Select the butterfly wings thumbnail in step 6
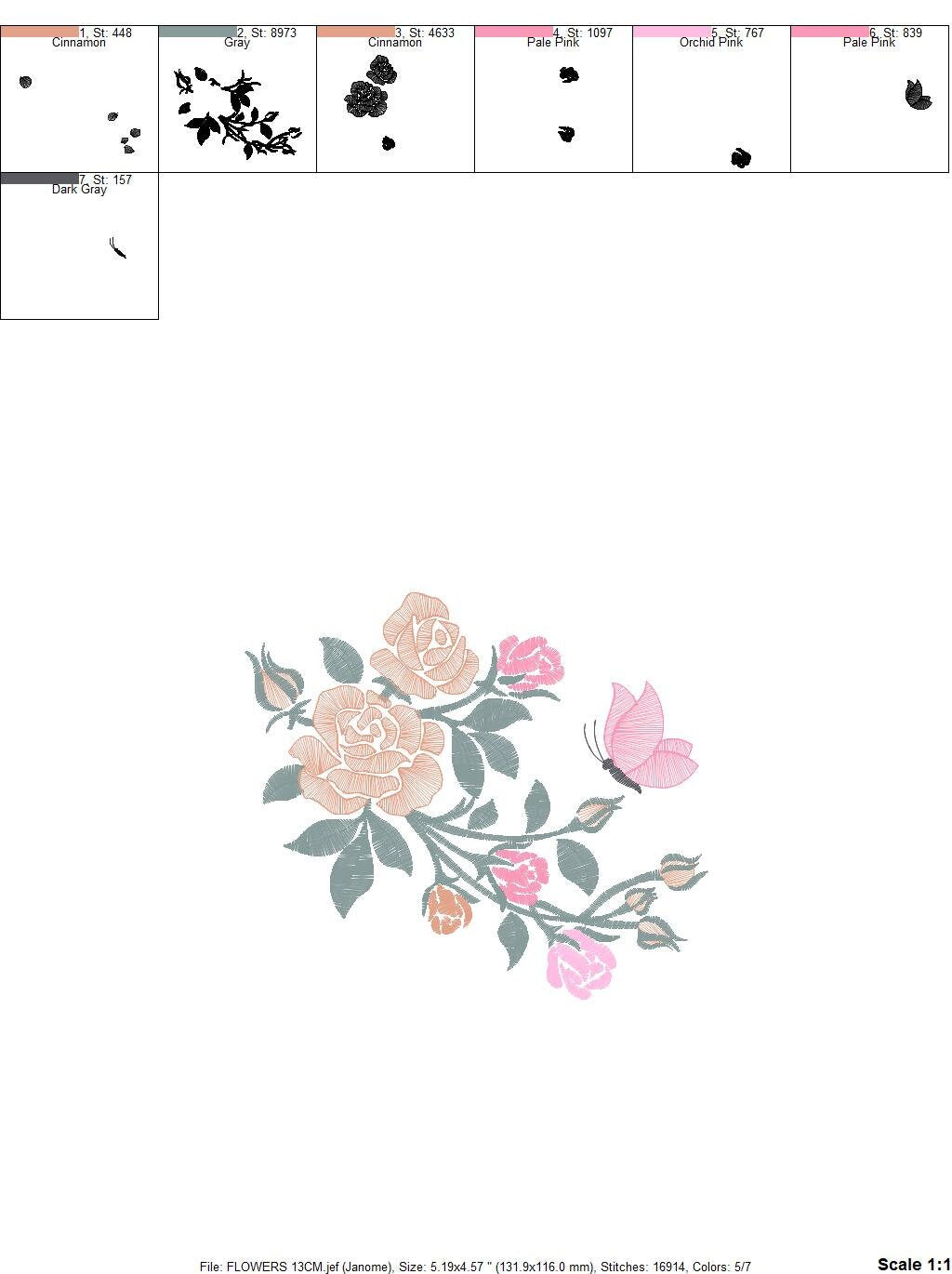This screenshot has height=1274, width=952. 918,95
